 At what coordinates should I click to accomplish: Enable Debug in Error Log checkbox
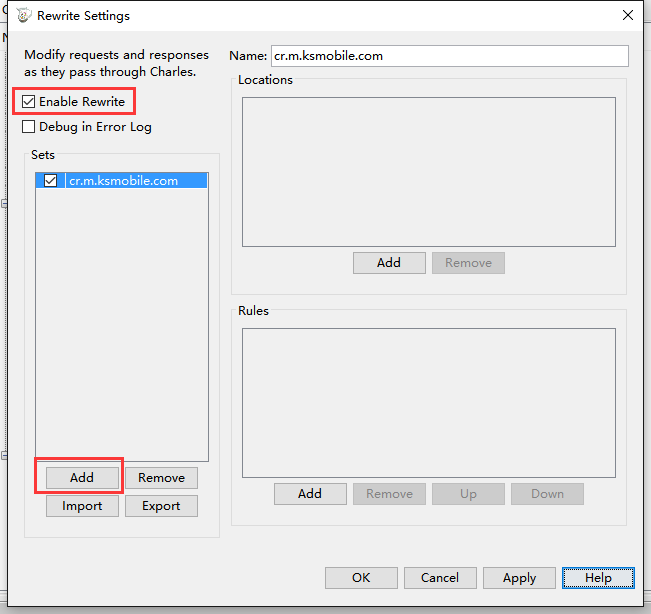point(29,127)
